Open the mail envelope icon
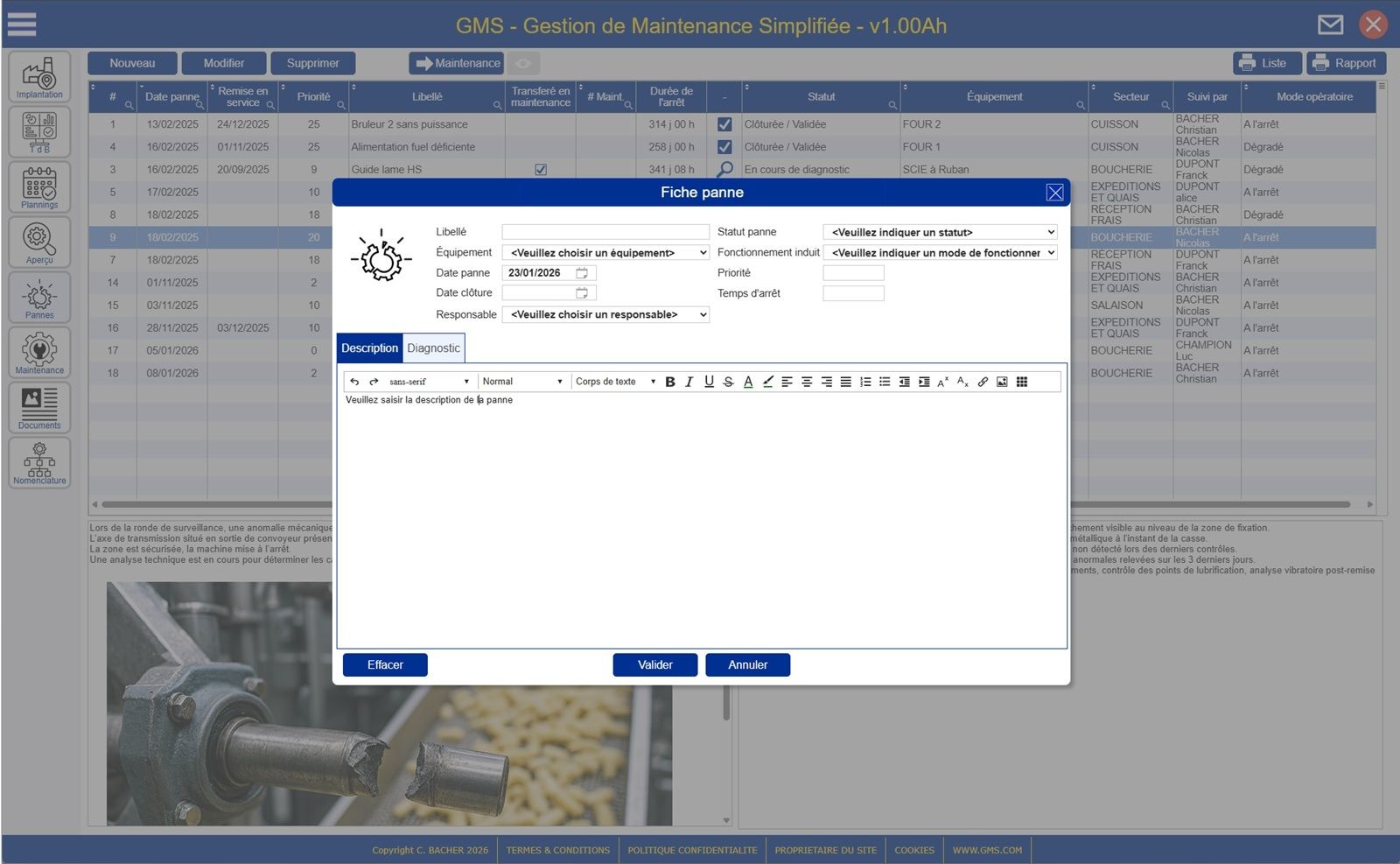Image resolution: width=1400 pixels, height=864 pixels. 1330,25
